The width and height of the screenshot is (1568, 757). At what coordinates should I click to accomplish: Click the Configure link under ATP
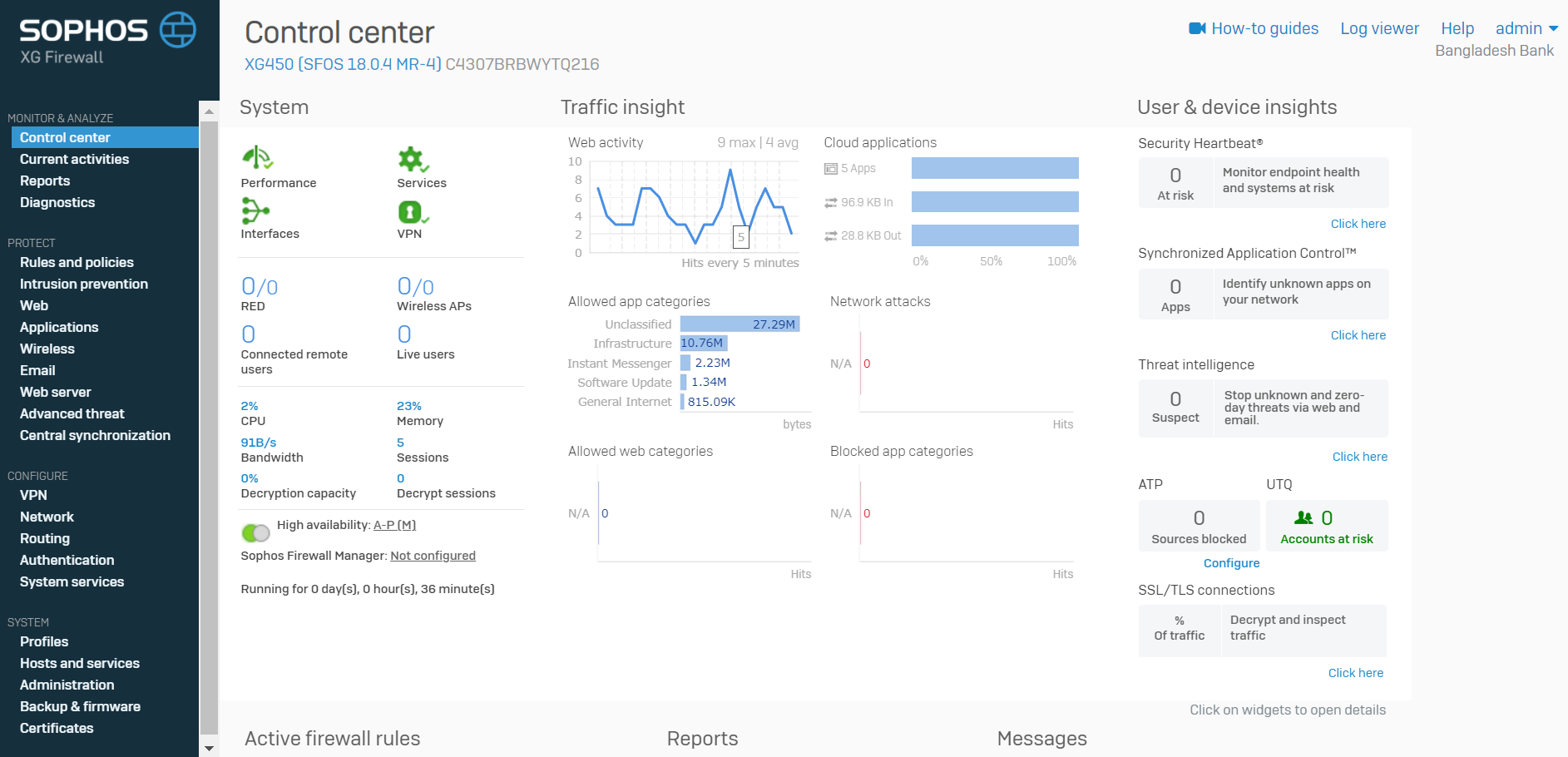click(x=1231, y=563)
